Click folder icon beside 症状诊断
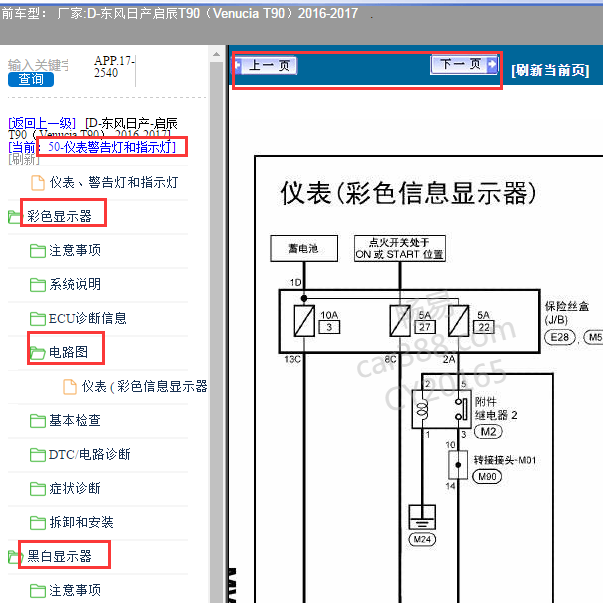The height and width of the screenshot is (603, 603). coord(38,489)
